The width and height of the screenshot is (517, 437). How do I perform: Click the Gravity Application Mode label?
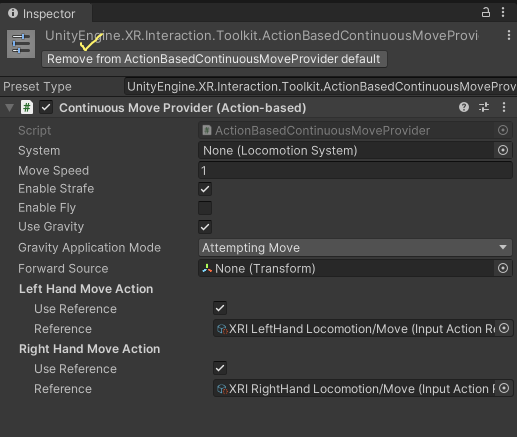click(x=89, y=248)
